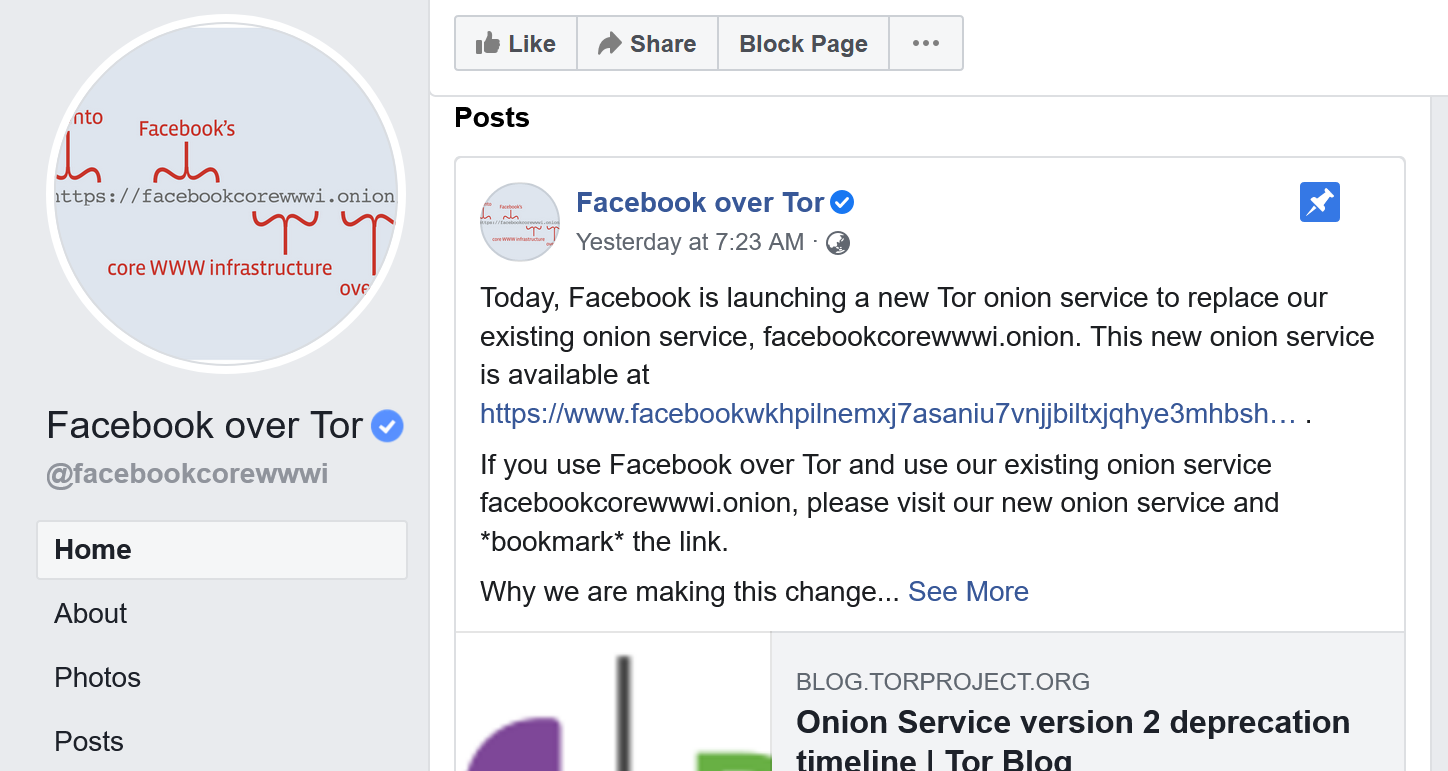Select the Home tab in the sidebar
Image resolution: width=1448 pixels, height=771 pixels.
click(92, 549)
